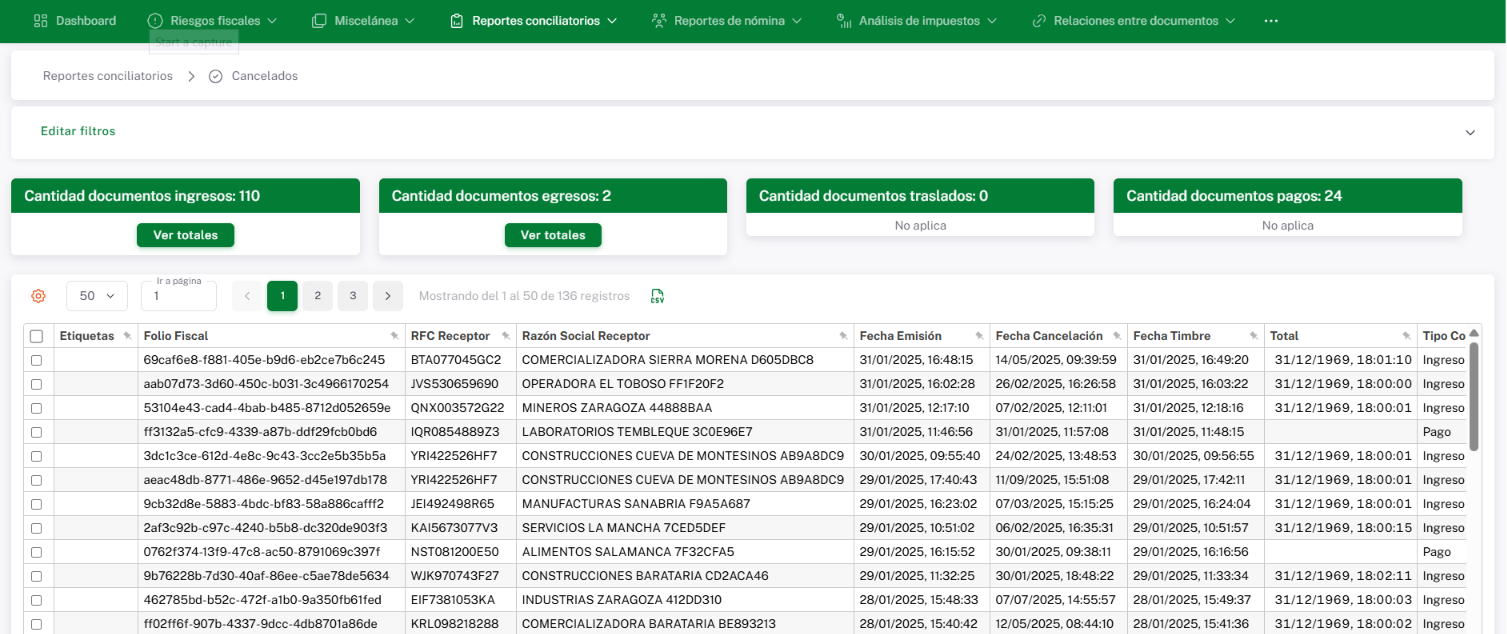Open the Riesgos fiscales dropdown menu
The height and width of the screenshot is (634, 1507).
[x=212, y=21]
